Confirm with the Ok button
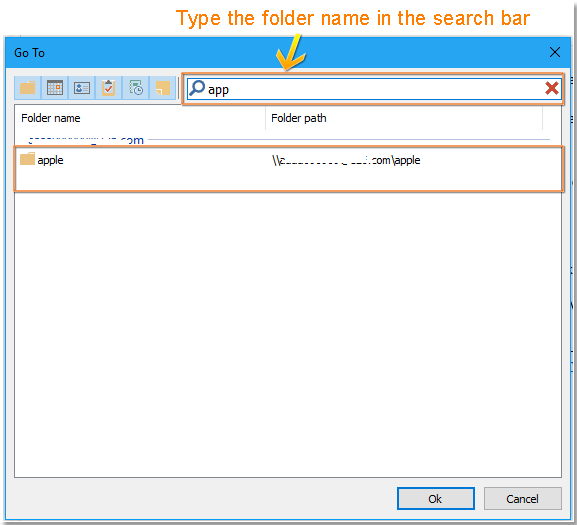 click(x=436, y=499)
